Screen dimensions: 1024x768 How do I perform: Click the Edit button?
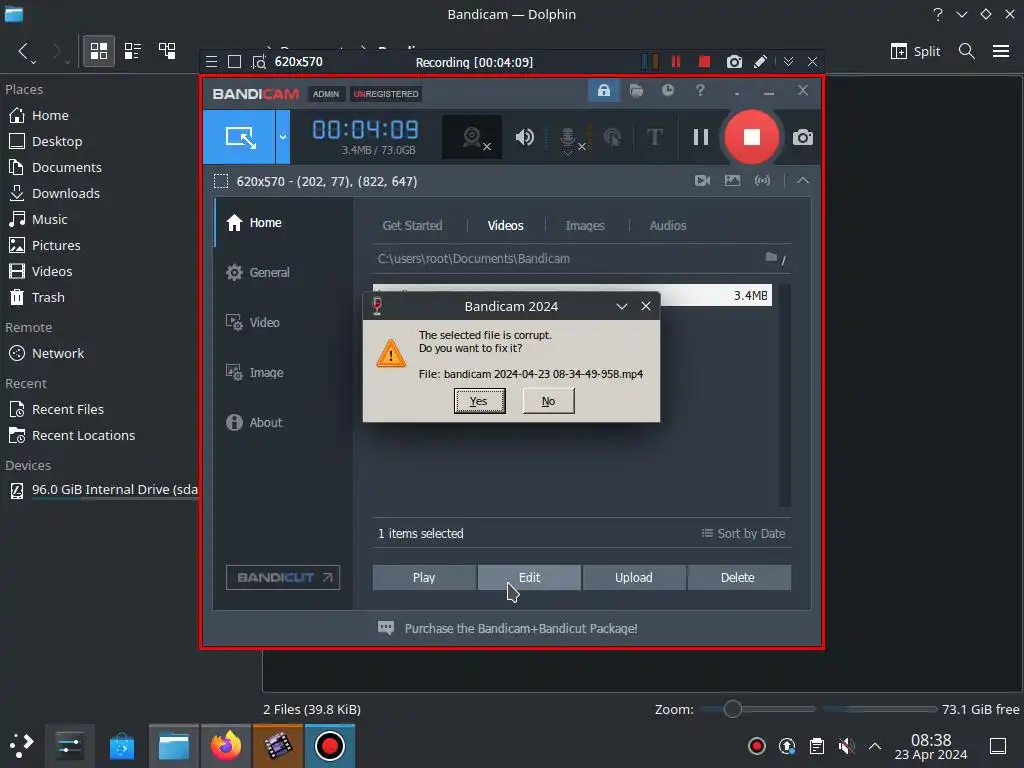point(529,577)
